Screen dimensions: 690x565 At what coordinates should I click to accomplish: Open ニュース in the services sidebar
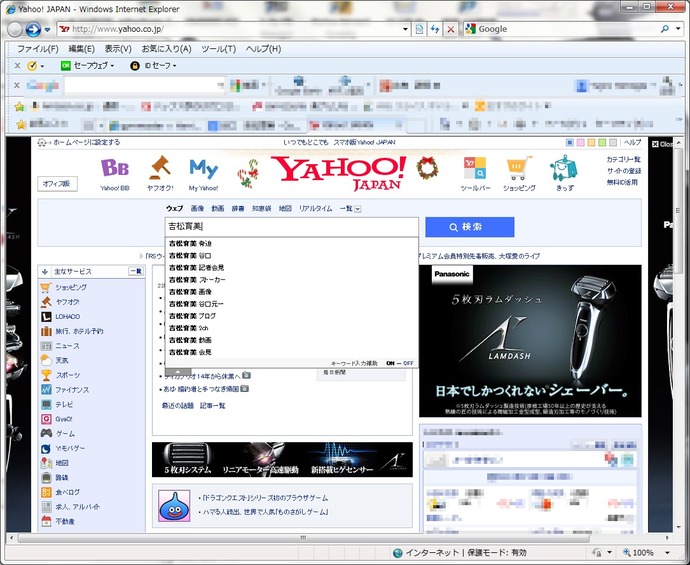(x=67, y=346)
